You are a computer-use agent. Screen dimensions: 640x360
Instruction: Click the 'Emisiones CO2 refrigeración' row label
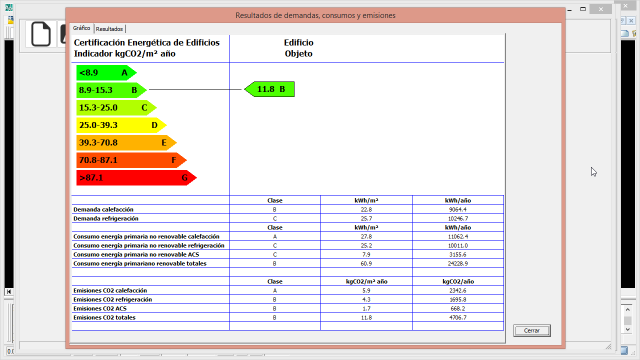click(113, 300)
